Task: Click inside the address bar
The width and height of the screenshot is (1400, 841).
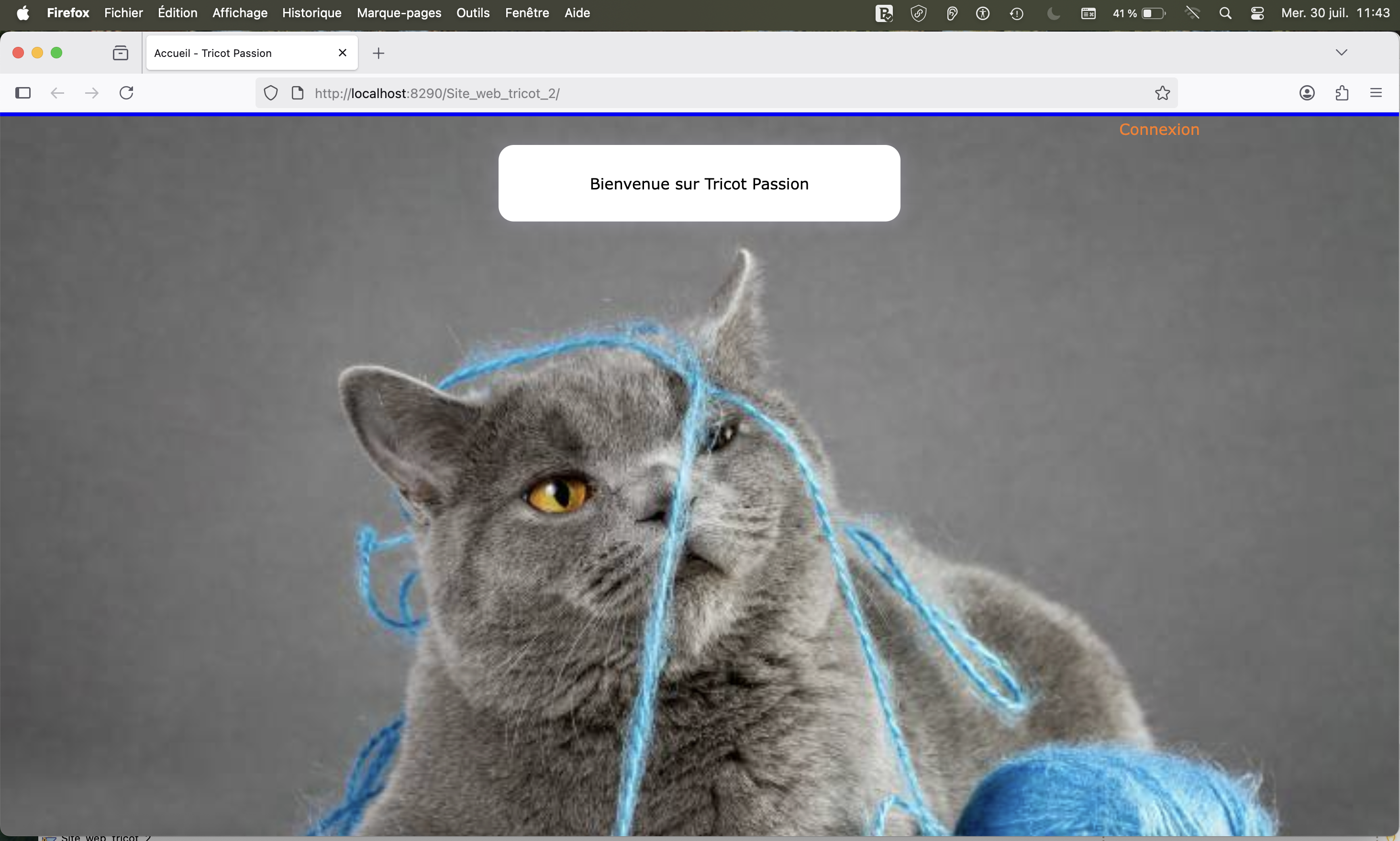Action: (x=680, y=93)
